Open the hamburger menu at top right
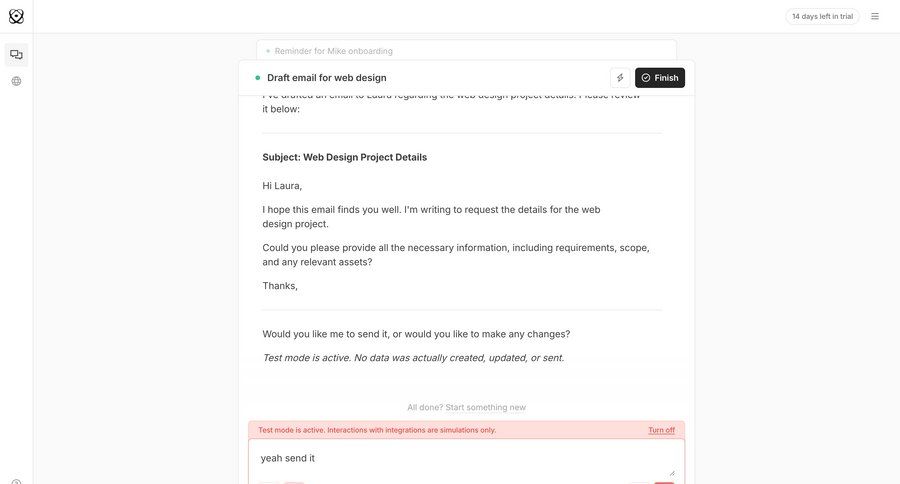This screenshot has width=900, height=484. (x=875, y=16)
